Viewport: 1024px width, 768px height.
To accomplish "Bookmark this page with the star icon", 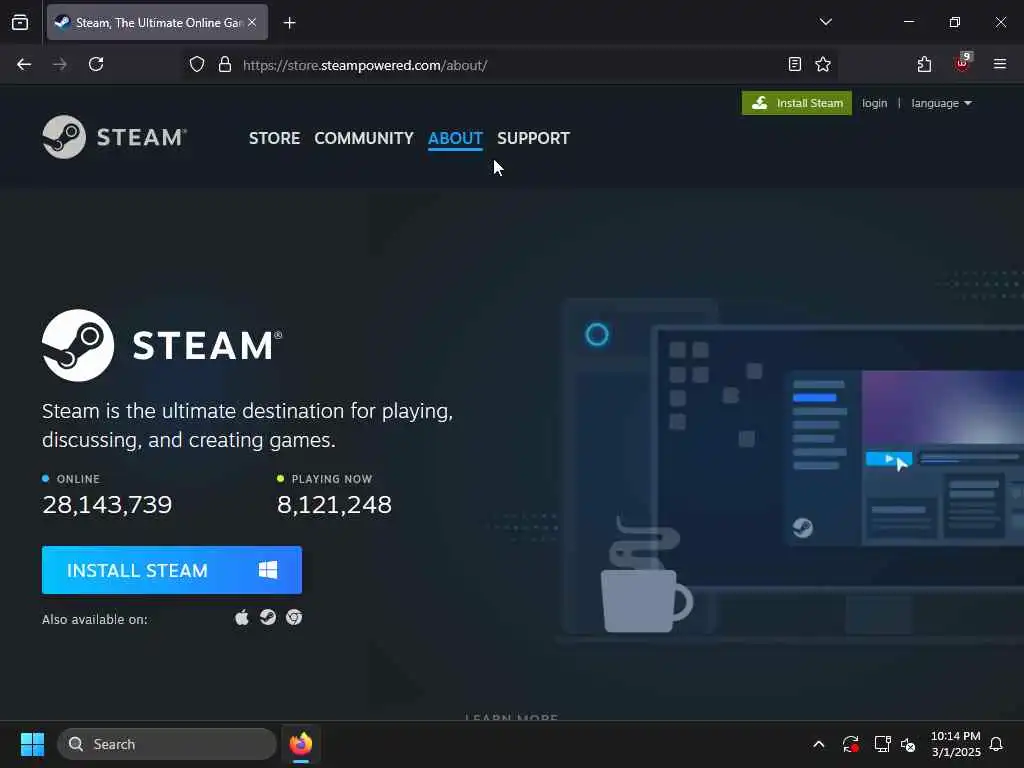I will (823, 65).
